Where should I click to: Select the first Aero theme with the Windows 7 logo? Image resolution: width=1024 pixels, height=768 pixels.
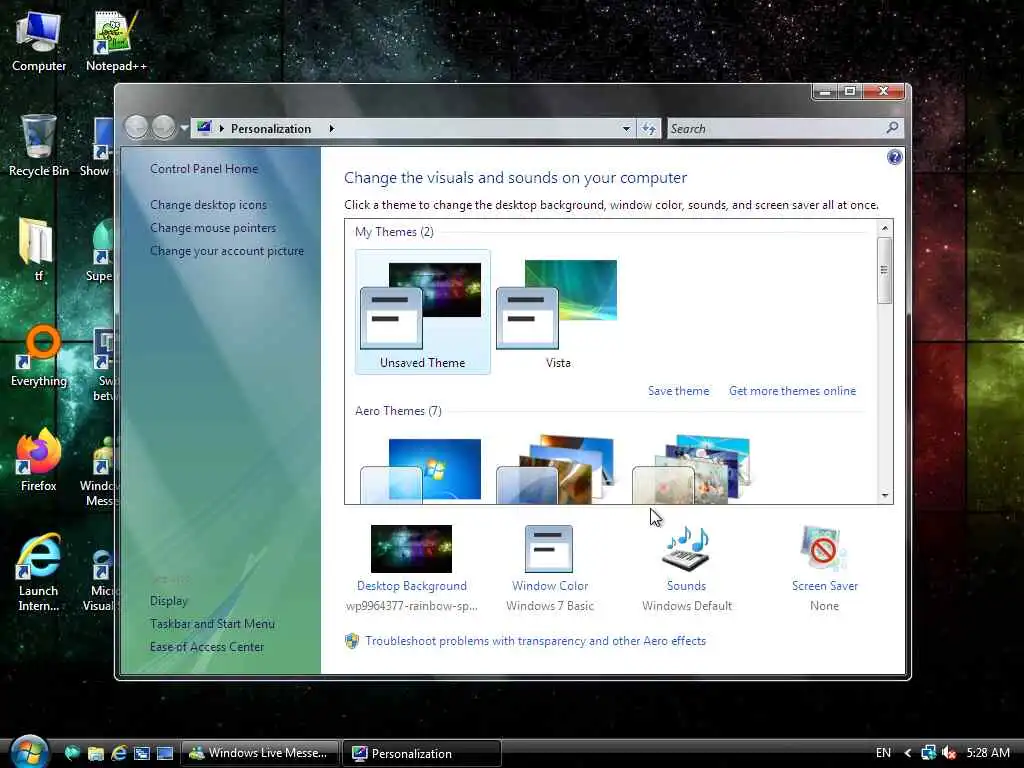pyautogui.click(x=423, y=469)
